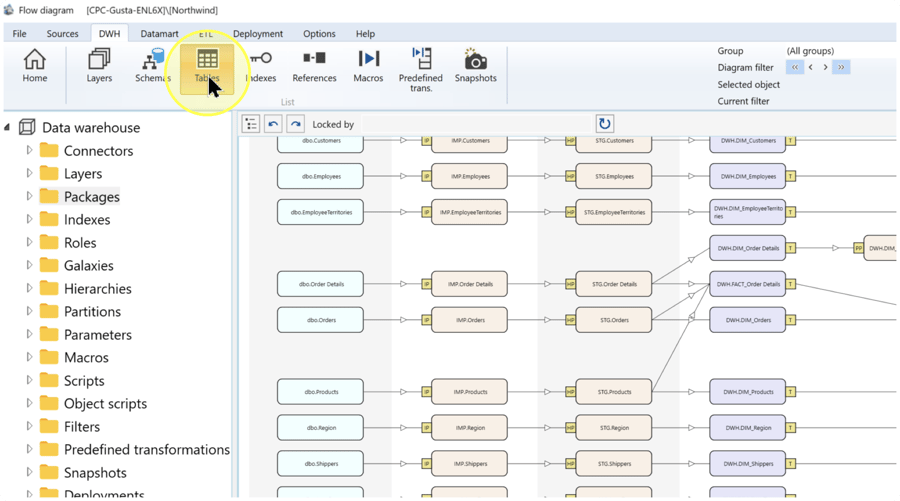Go to last diagram filter
Screen dimensions: 900x501
click(841, 67)
